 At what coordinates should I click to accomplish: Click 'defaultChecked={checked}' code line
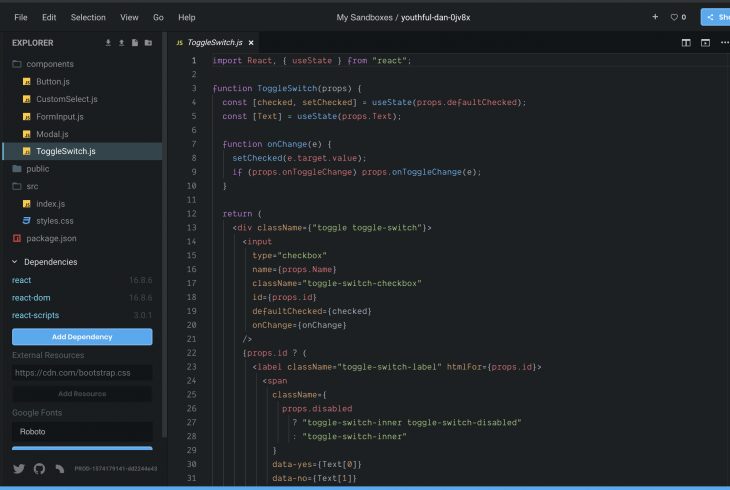(311, 311)
